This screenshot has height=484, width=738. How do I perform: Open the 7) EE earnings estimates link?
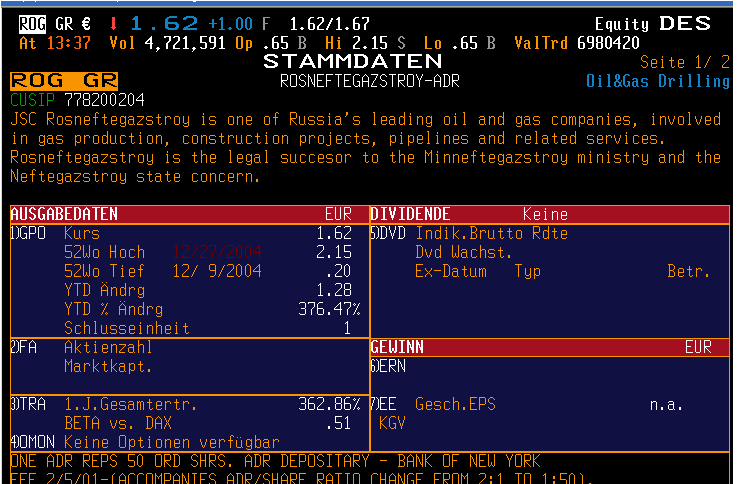tap(384, 404)
